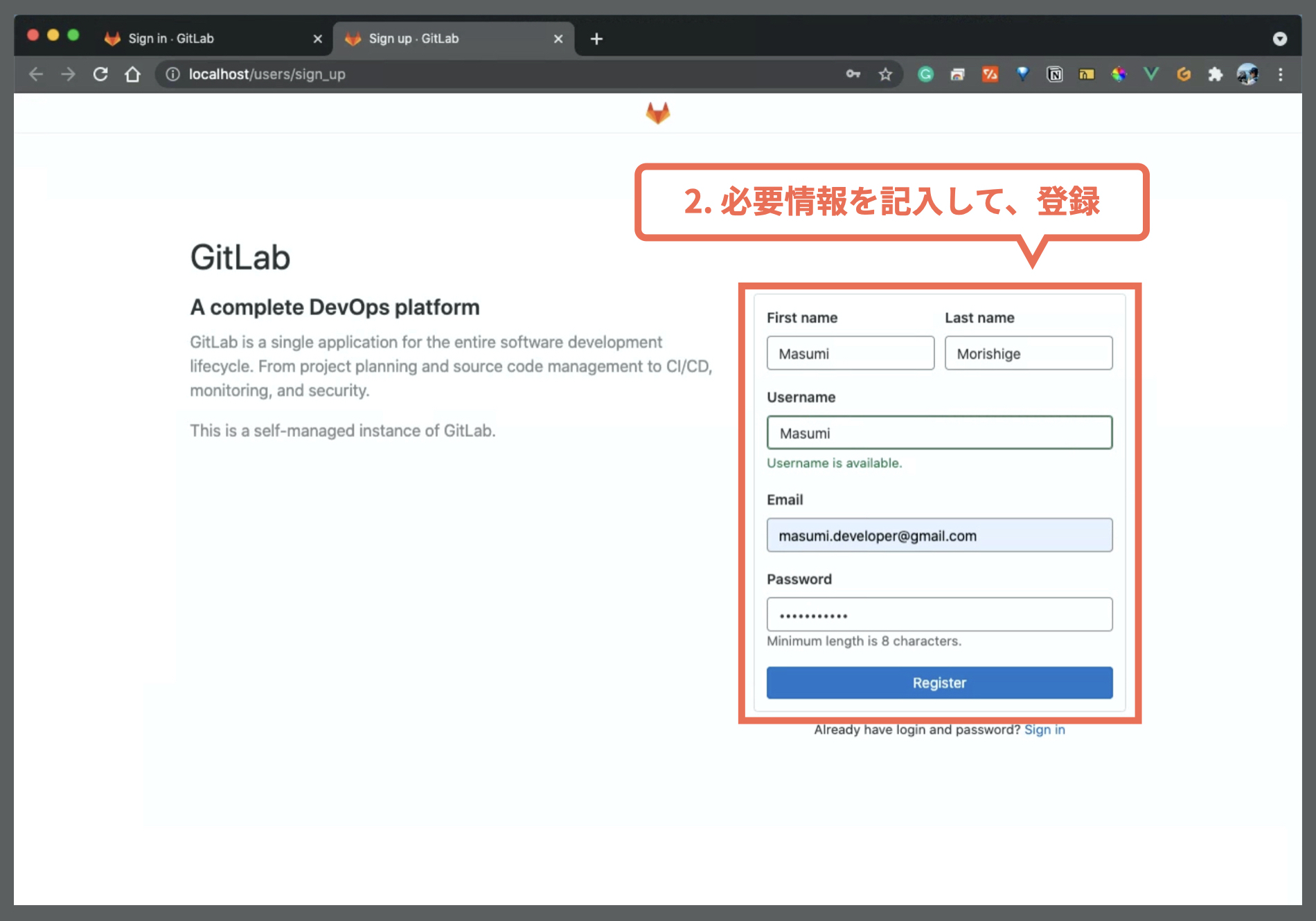Viewport: 1316px width, 921px height.
Task: Close the Sign up · GitLab tab
Action: click(x=558, y=39)
